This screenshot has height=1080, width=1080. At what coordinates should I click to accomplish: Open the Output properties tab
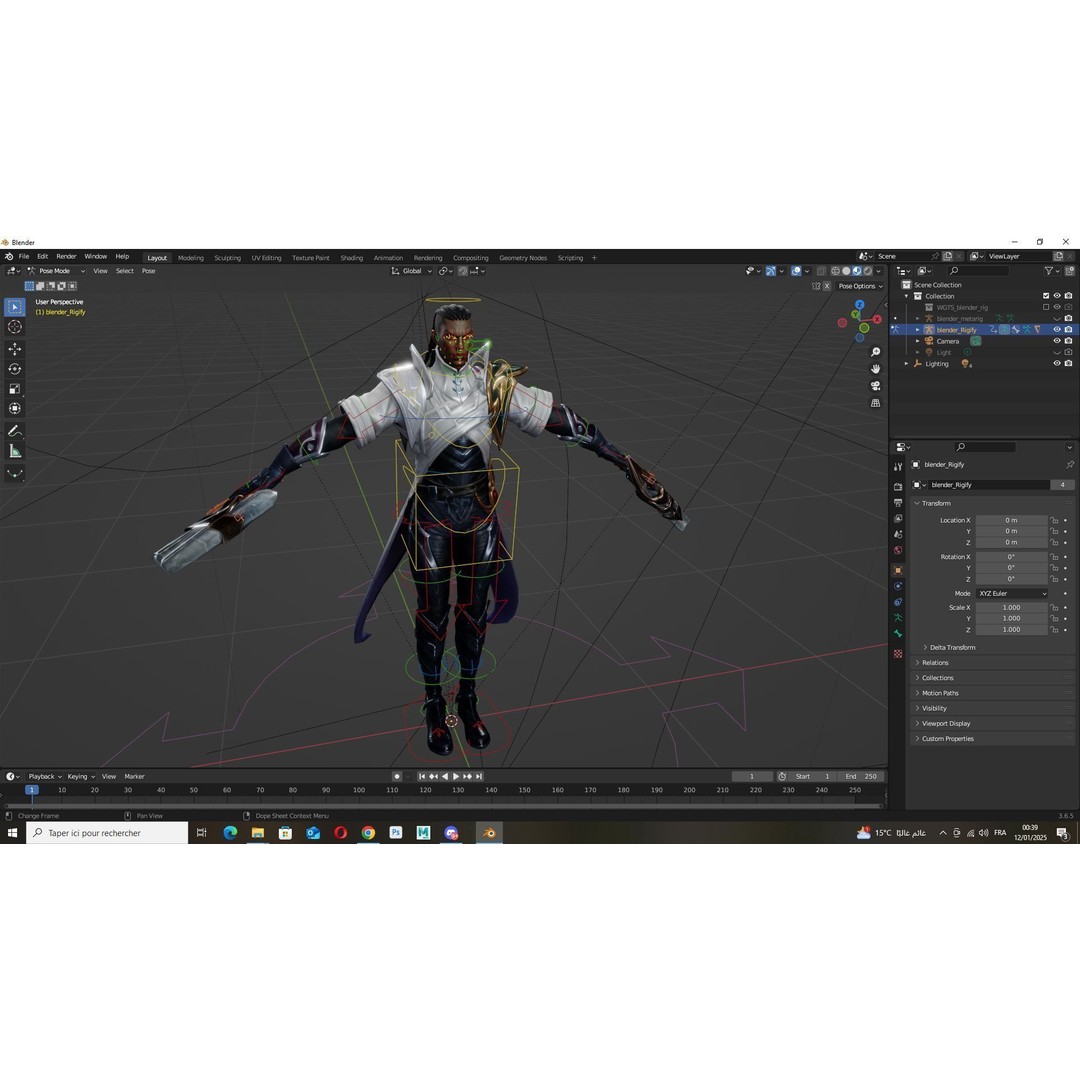click(898, 503)
